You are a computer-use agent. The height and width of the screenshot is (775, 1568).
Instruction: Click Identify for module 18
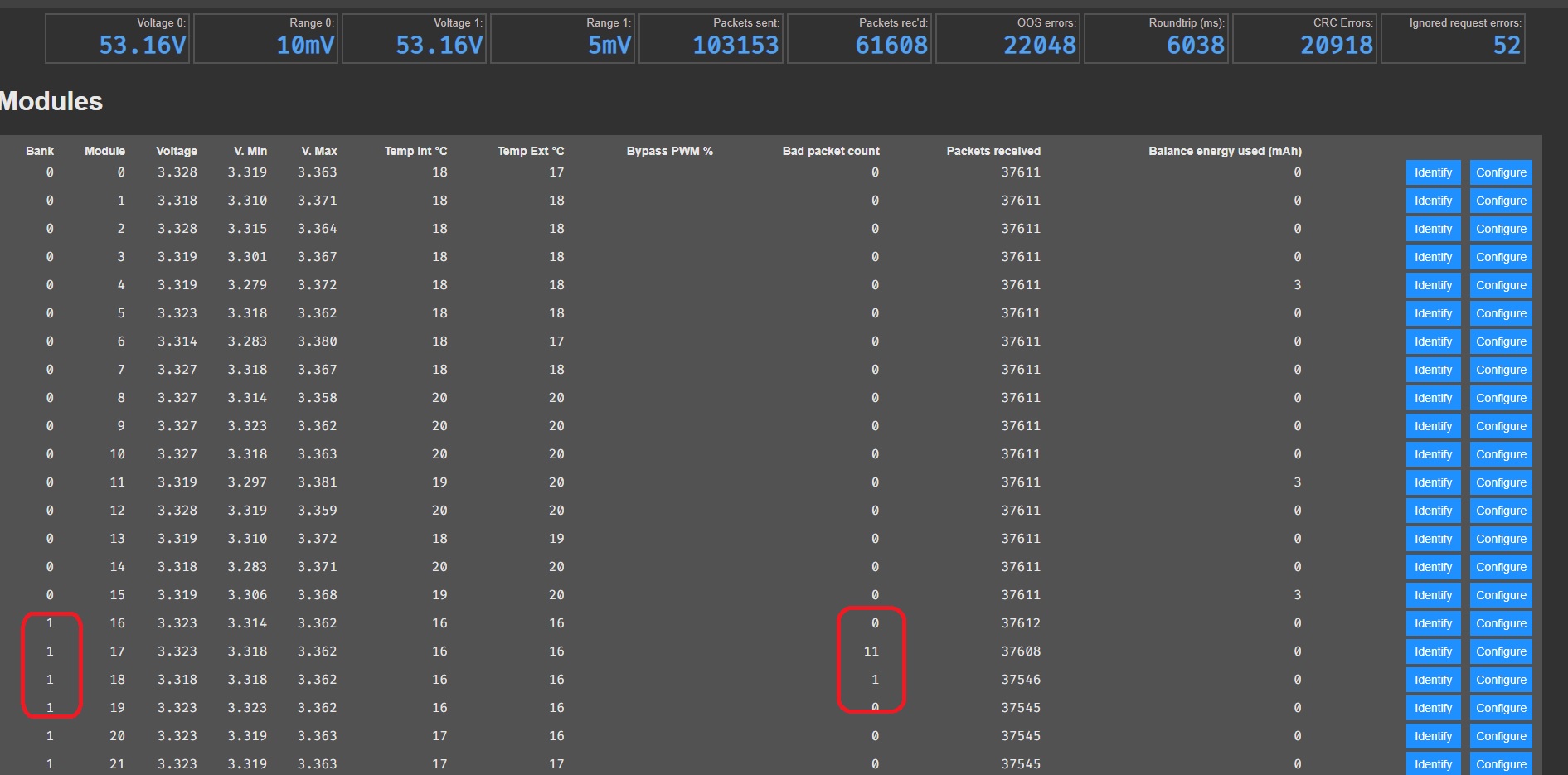[x=1433, y=680]
